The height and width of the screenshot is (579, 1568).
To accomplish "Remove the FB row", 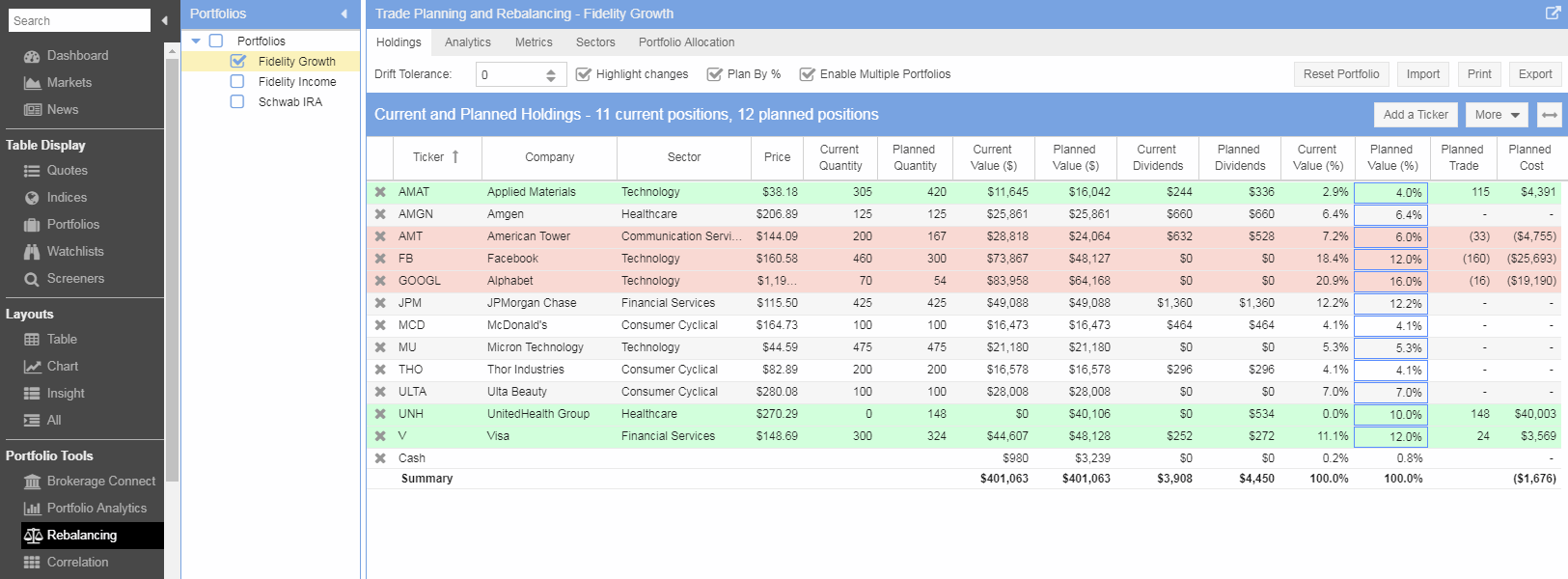I will pyautogui.click(x=380, y=259).
